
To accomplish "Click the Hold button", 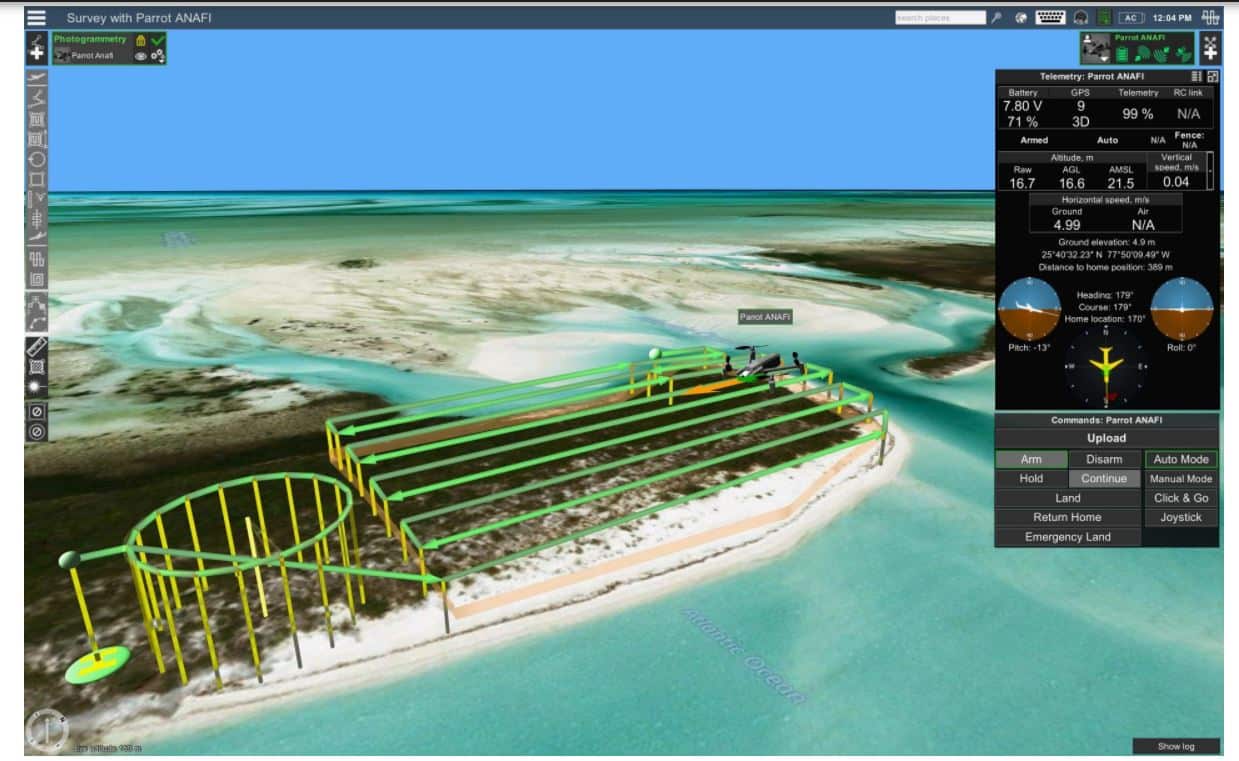I will point(1031,478).
